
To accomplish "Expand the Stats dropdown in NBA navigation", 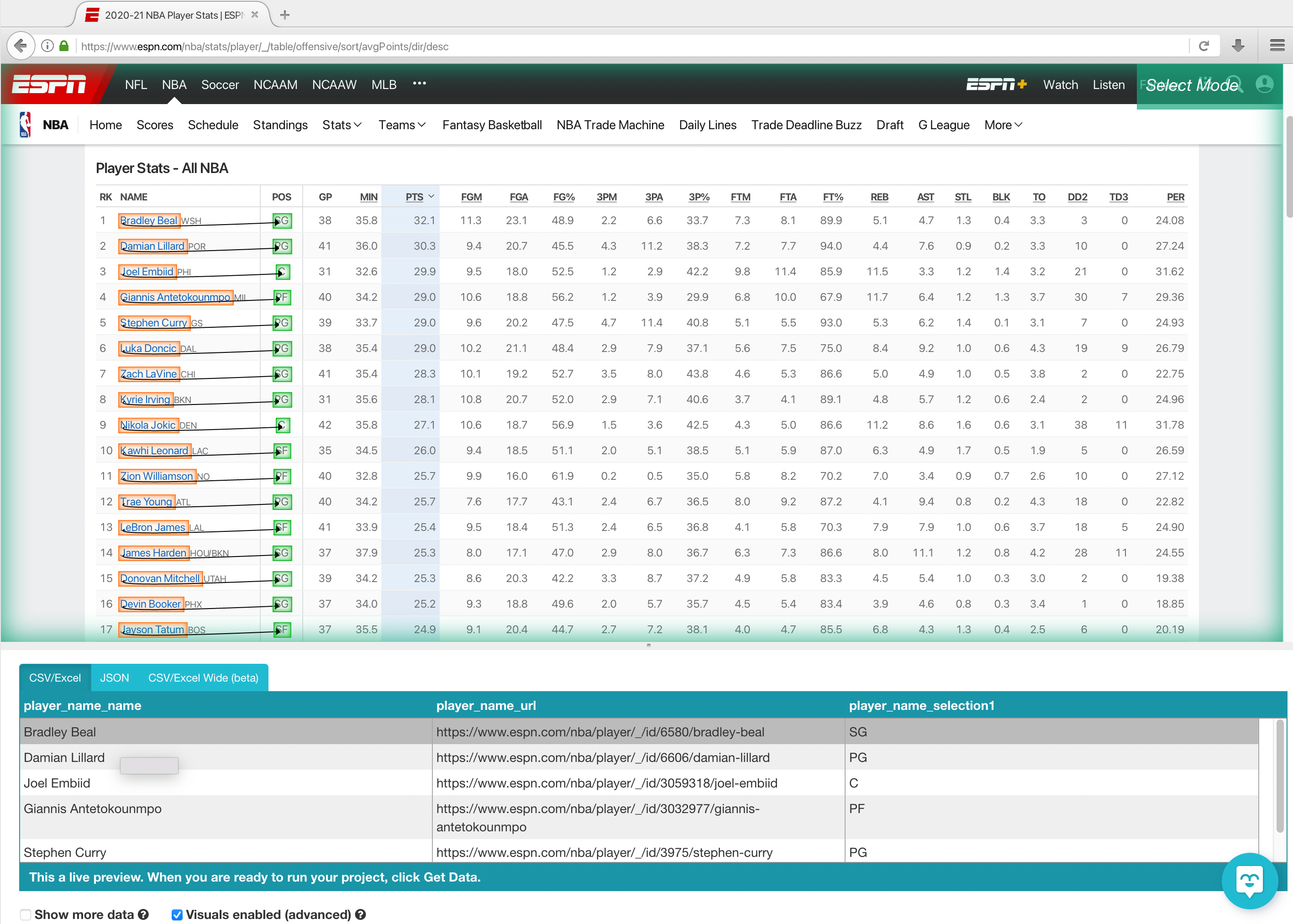I will (x=342, y=125).
